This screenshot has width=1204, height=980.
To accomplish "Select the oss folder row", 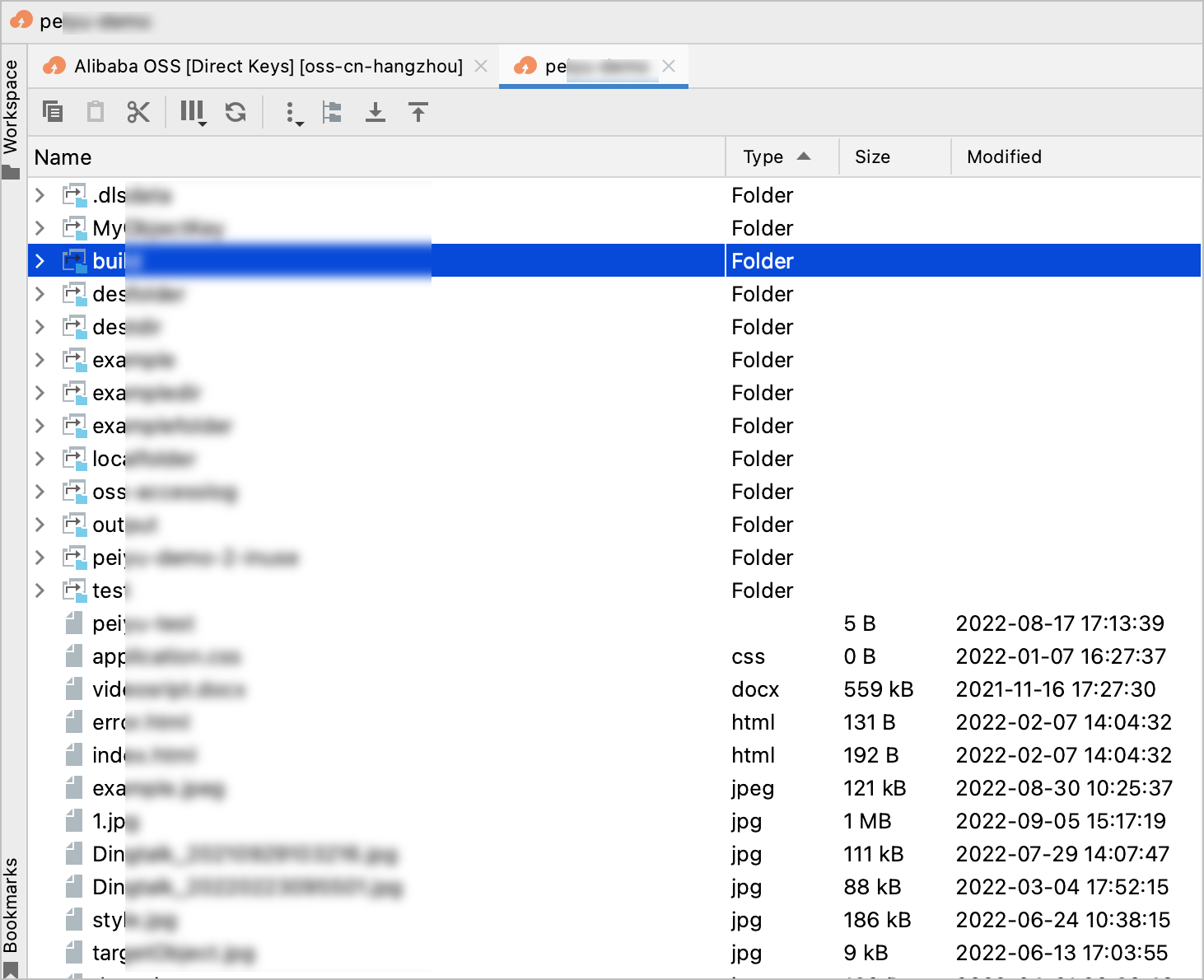I will (x=614, y=492).
